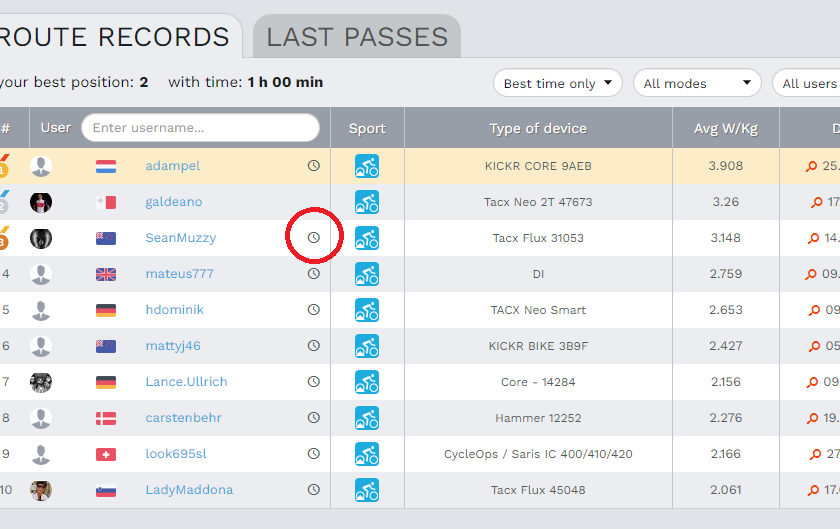Click magnifier icon in carstenbehr row
This screenshot has width=840, height=529.
pos(813,418)
